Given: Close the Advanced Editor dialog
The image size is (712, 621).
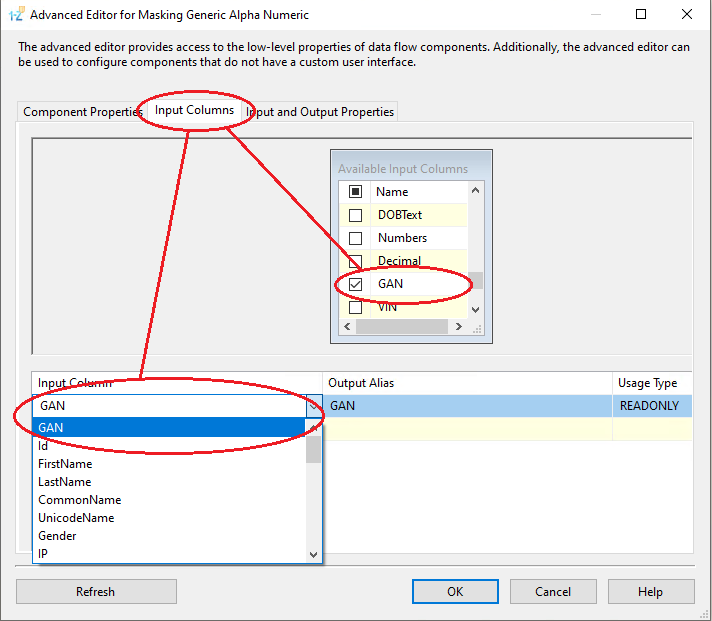Looking at the screenshot, I should (686, 15).
